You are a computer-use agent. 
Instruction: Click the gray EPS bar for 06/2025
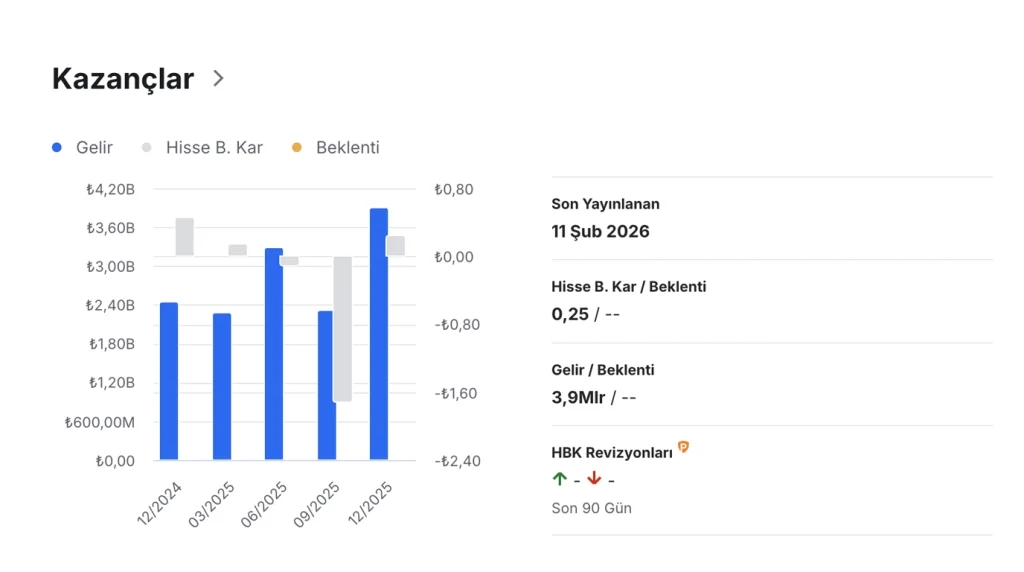click(289, 261)
